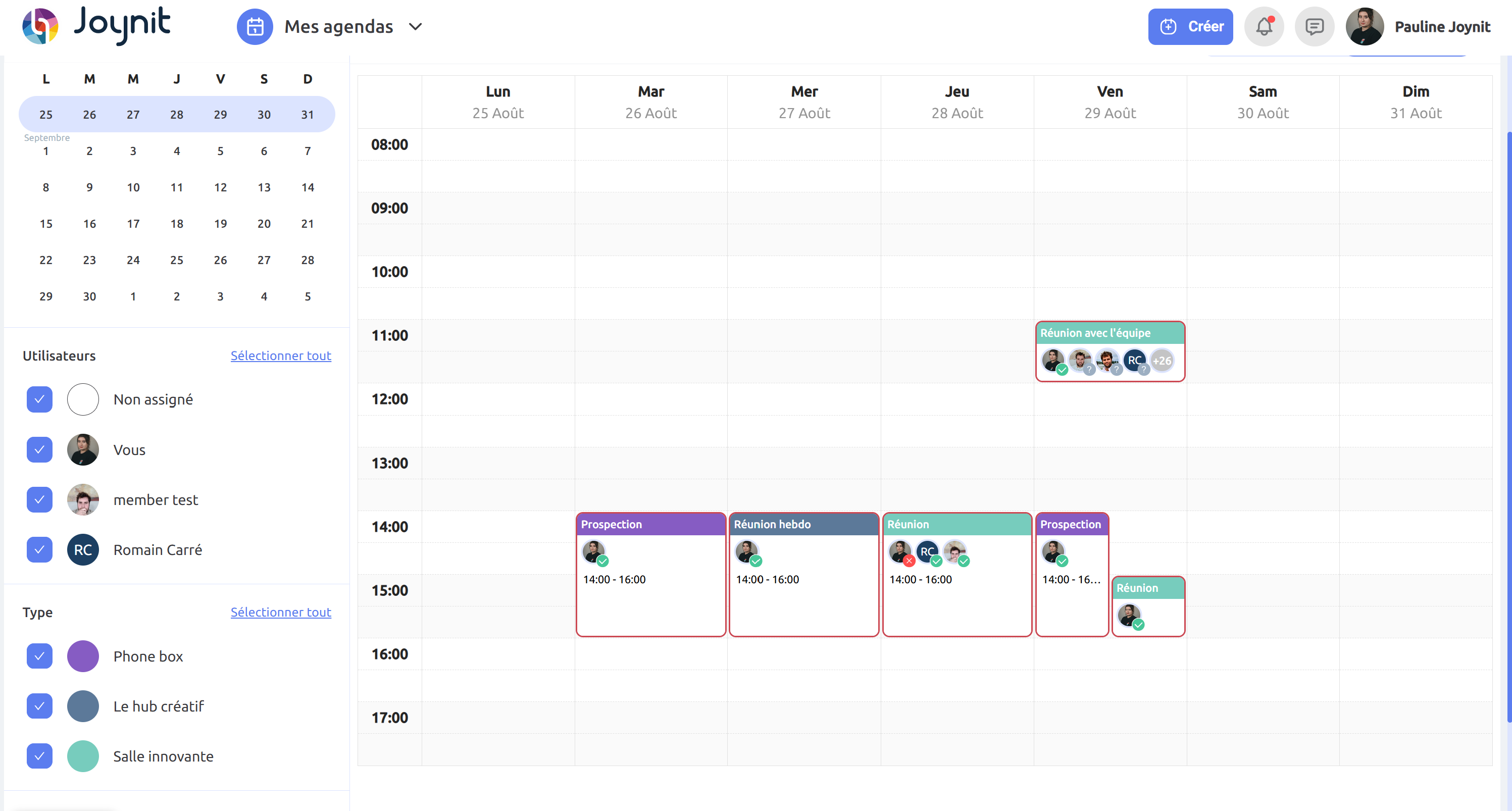Image resolution: width=1512 pixels, height=811 pixels.
Task: Click the Le hub créatif color swatch
Action: pyautogui.click(x=83, y=706)
